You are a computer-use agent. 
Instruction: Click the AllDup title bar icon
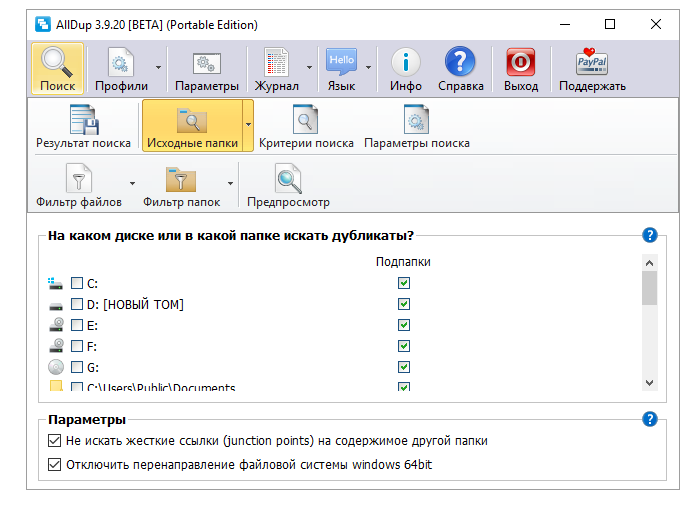click(x=43, y=25)
